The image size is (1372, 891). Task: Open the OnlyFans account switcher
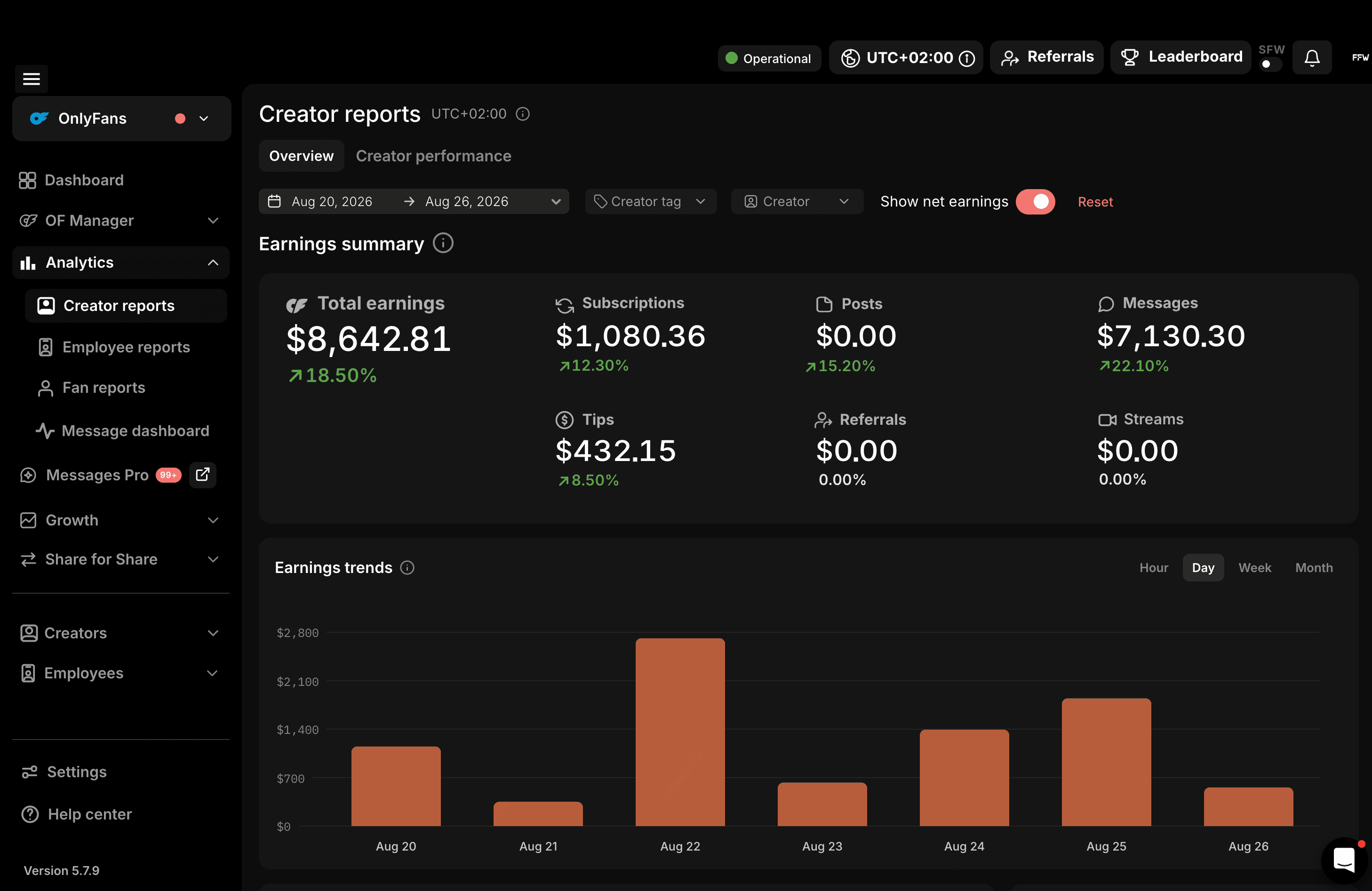click(x=122, y=118)
